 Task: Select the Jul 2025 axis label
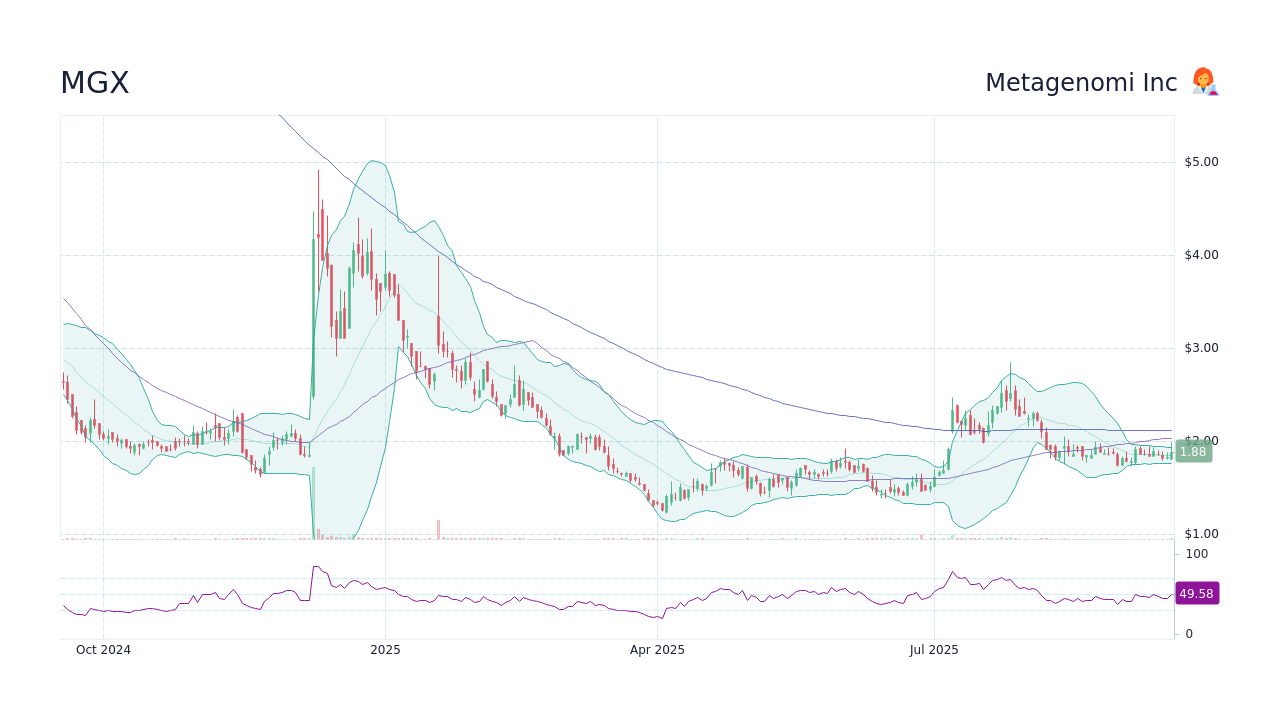point(934,649)
